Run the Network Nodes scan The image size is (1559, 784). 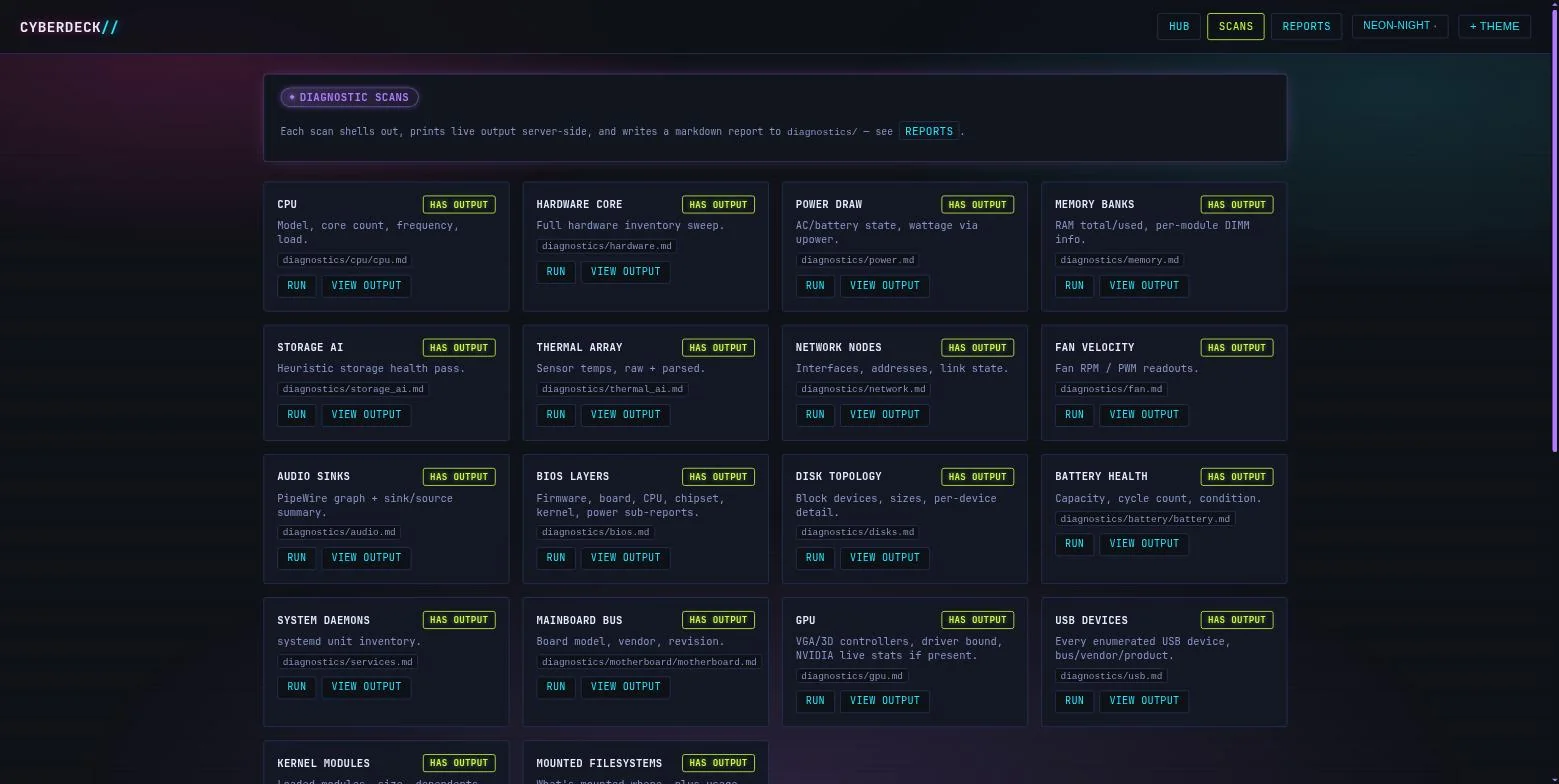(815, 414)
